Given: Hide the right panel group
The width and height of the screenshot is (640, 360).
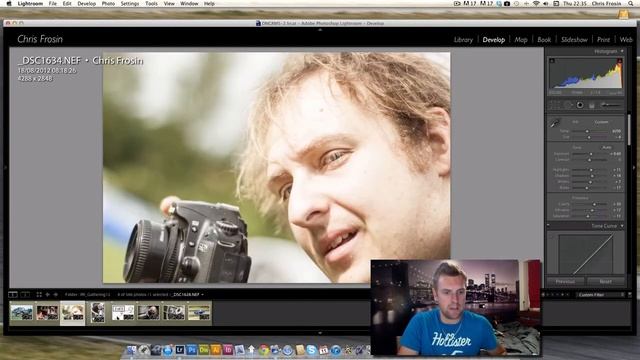Looking at the screenshot, I should click(634, 167).
